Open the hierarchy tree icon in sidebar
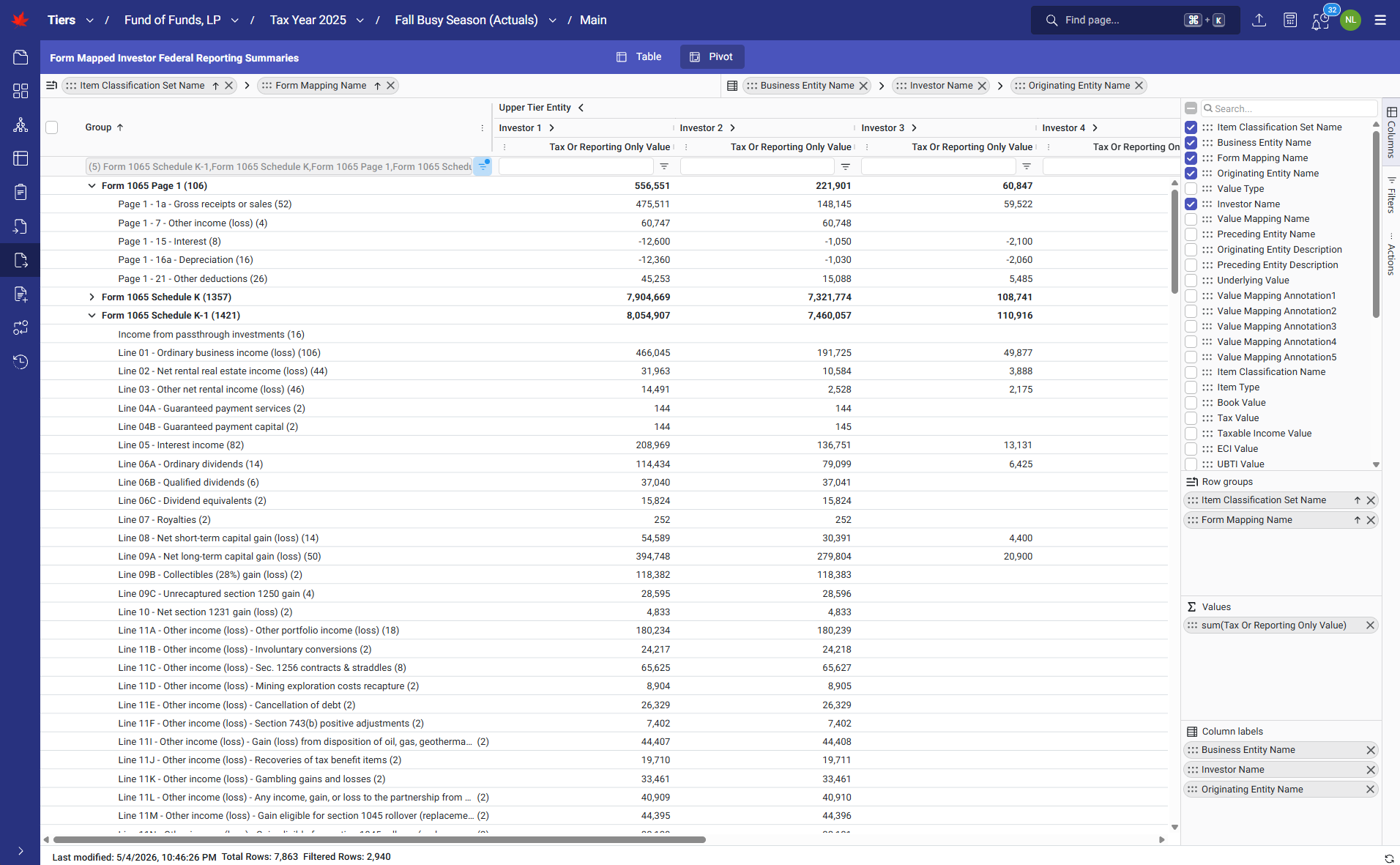The image size is (1400, 865). (21, 125)
